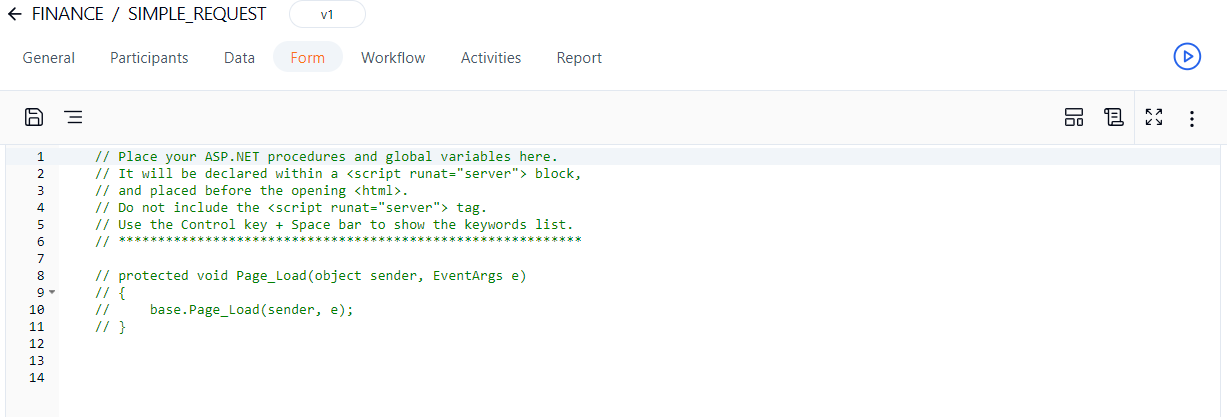View the Activities tab
The height and width of the screenshot is (417, 1227).
pos(490,58)
